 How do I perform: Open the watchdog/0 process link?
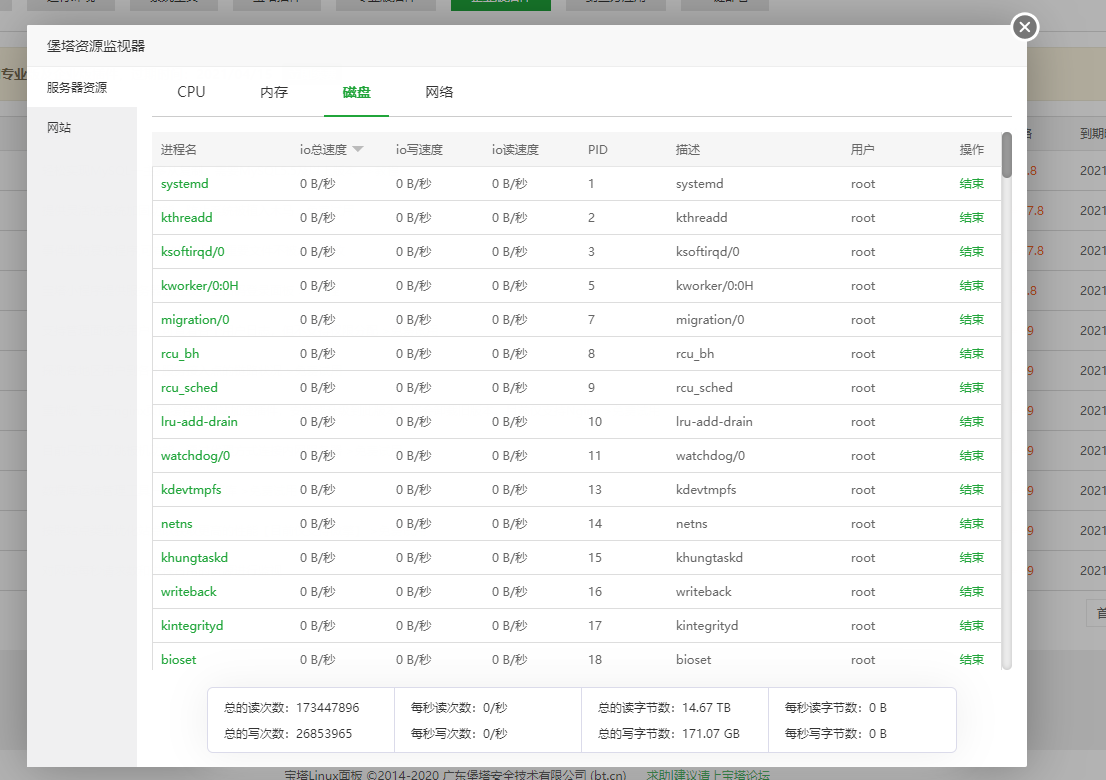pyautogui.click(x=195, y=456)
